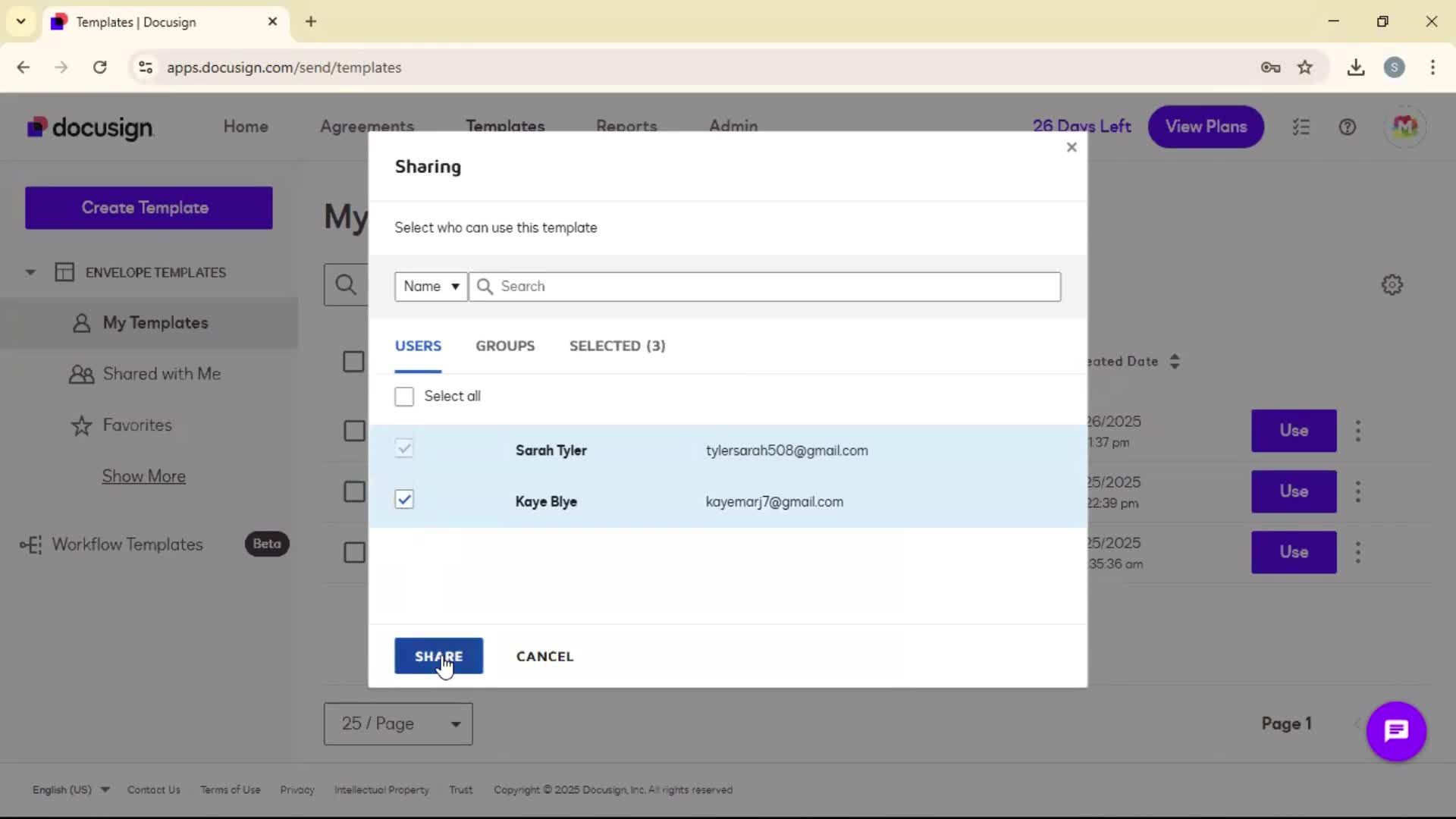Check the Select all checkbox
Viewport: 1456px width, 819px height.
tap(404, 397)
